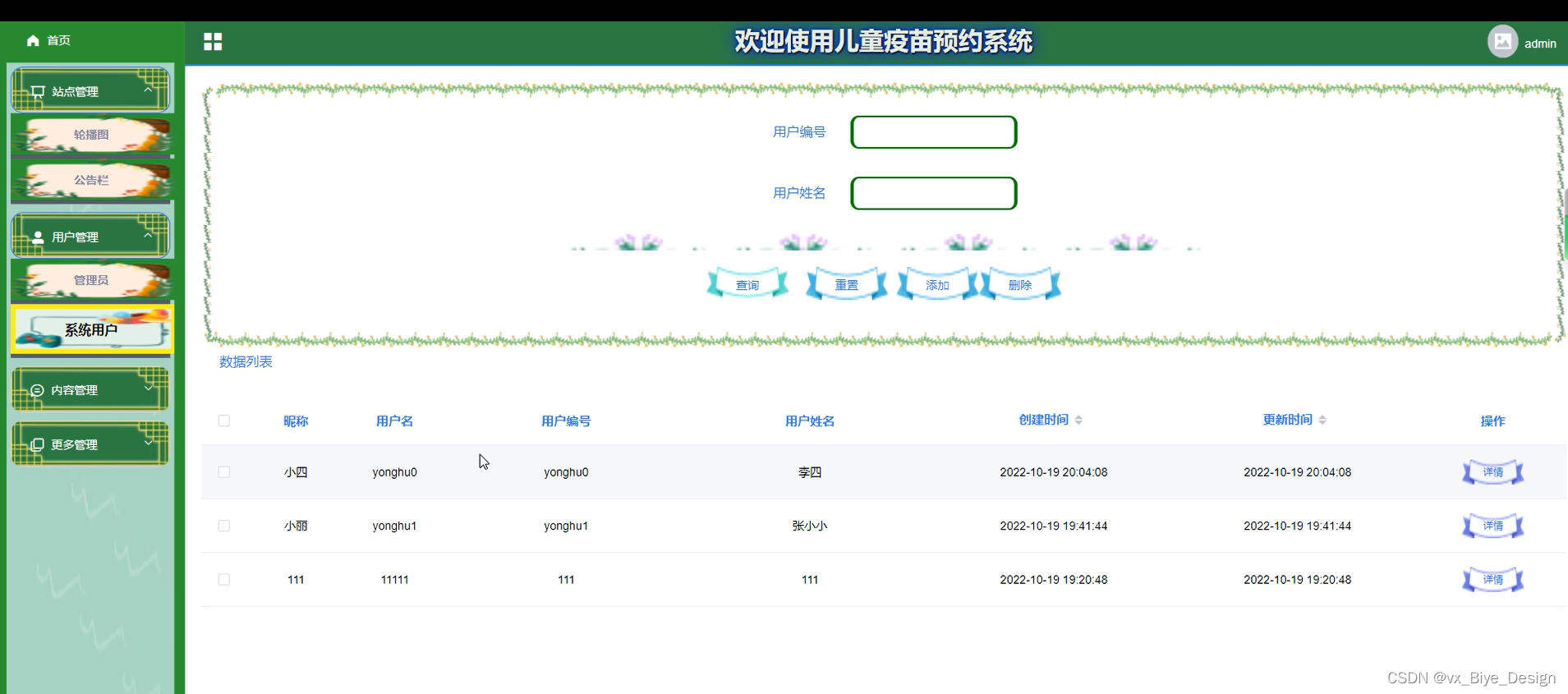The image size is (1568, 694).
Task: Tick the select-all checkbox in table header
Action: pos(223,421)
